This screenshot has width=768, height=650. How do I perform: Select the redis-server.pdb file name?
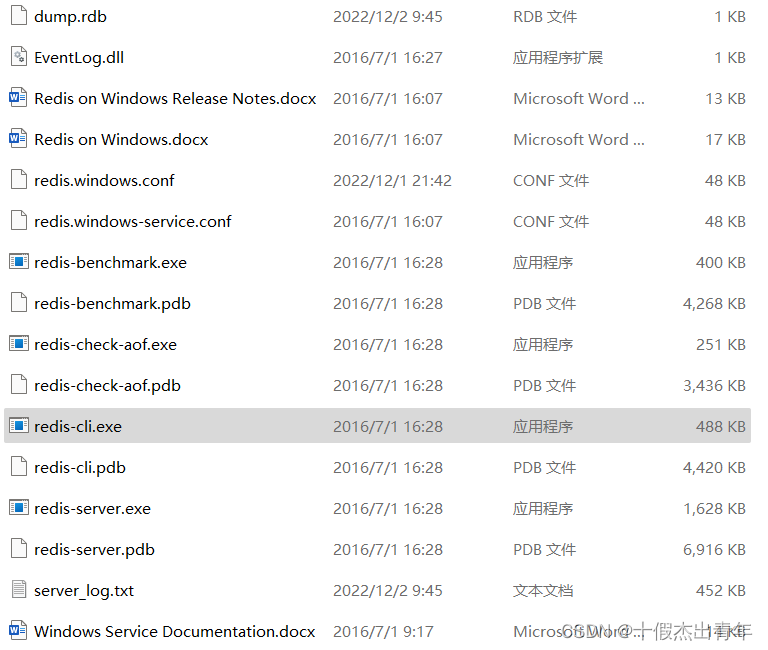coord(94,550)
